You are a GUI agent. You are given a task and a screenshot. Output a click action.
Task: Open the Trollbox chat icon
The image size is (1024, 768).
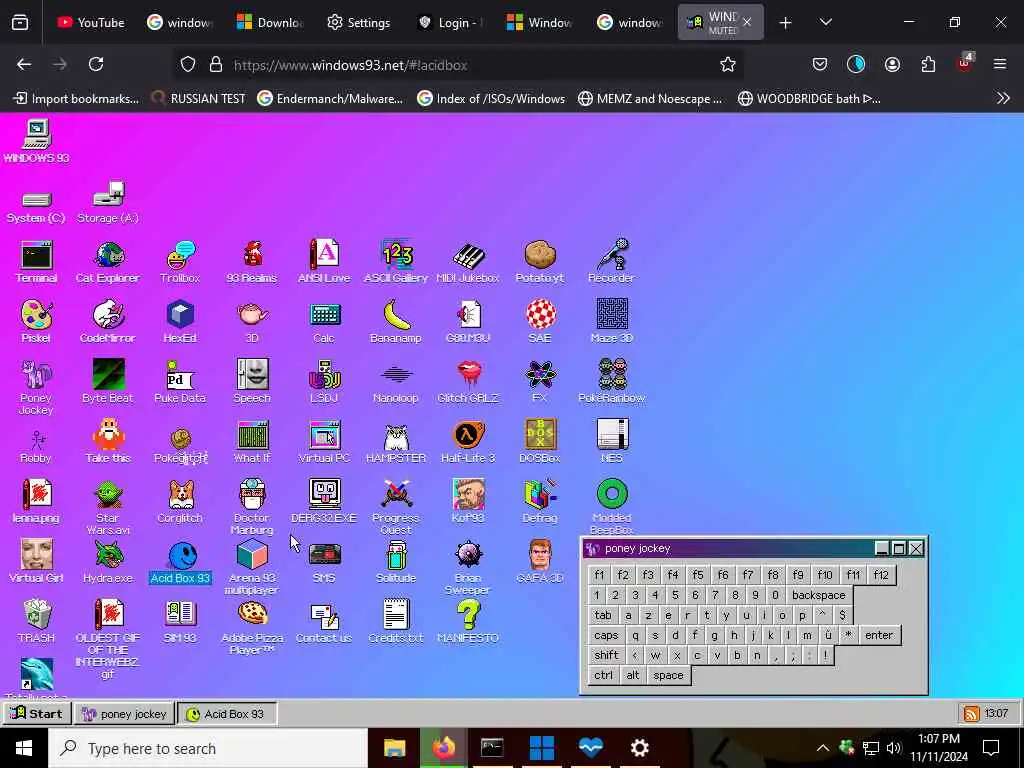click(x=180, y=261)
